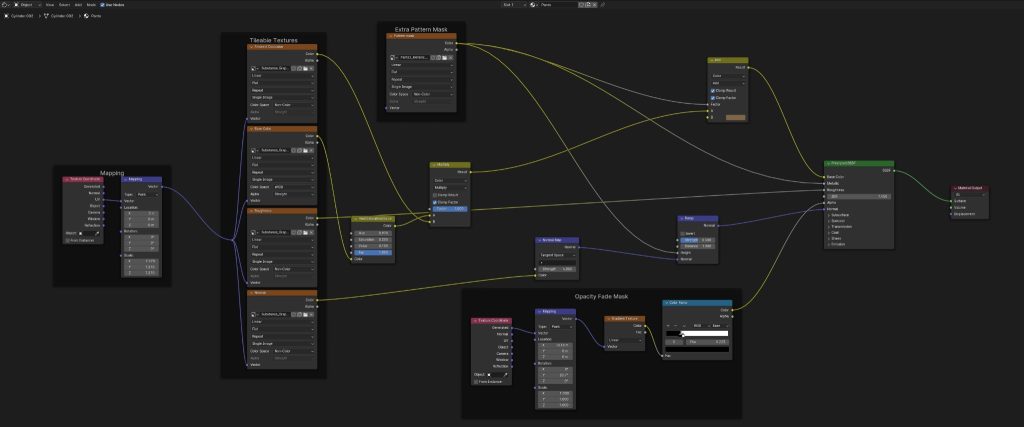Image resolution: width=1024 pixels, height=427 pixels.
Task: Open the Add menu
Action: coord(78,5)
